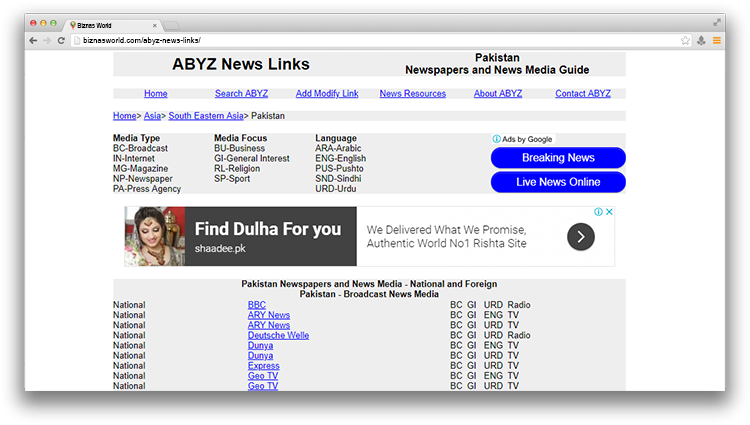
Task: Click the URD-Urdu legend entry
Action: [336, 189]
